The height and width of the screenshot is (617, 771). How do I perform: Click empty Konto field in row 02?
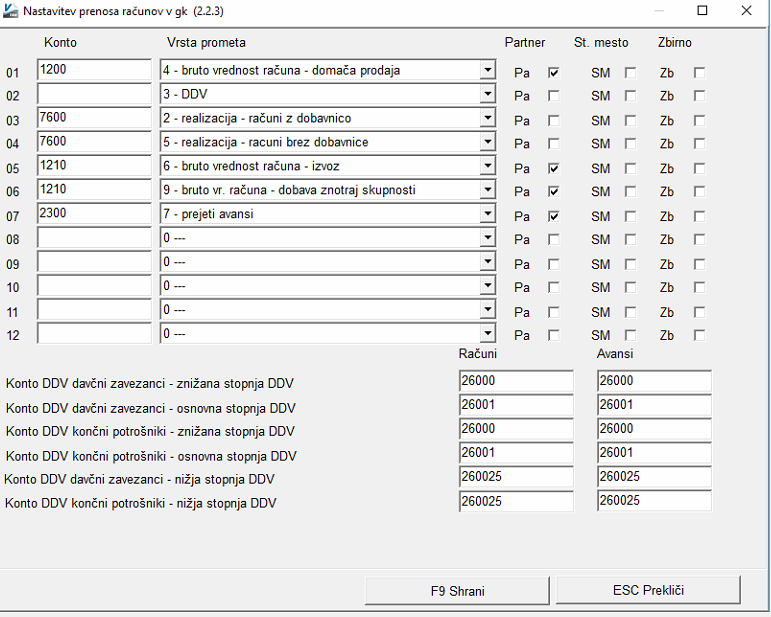94,95
